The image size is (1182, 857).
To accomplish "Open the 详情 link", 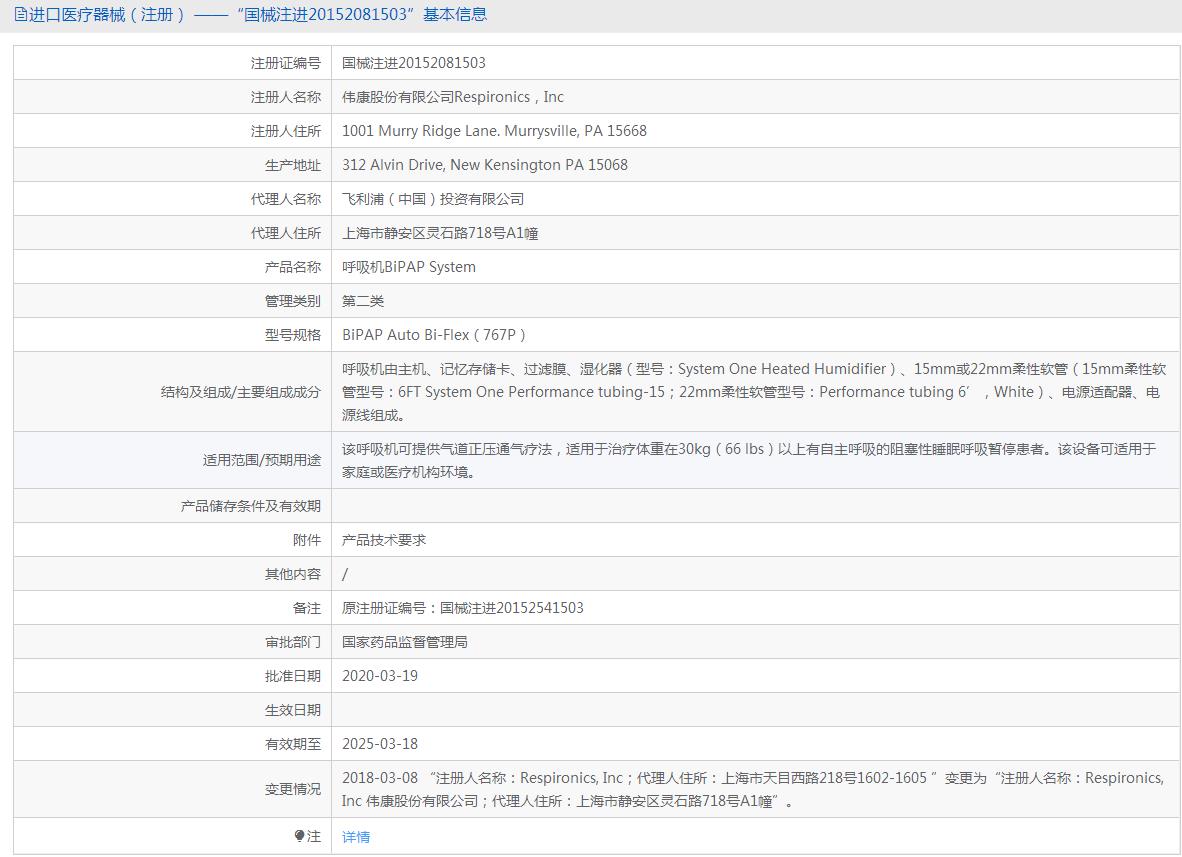I will pos(356,837).
